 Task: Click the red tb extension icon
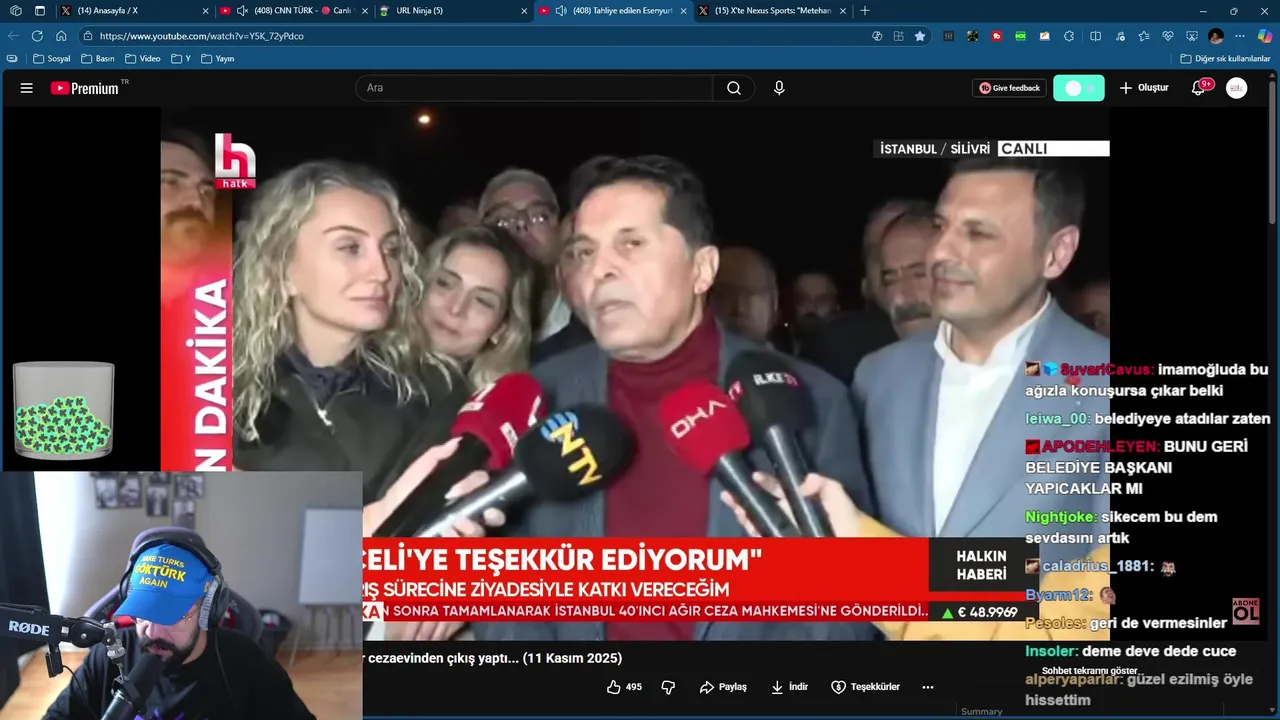tap(997, 36)
